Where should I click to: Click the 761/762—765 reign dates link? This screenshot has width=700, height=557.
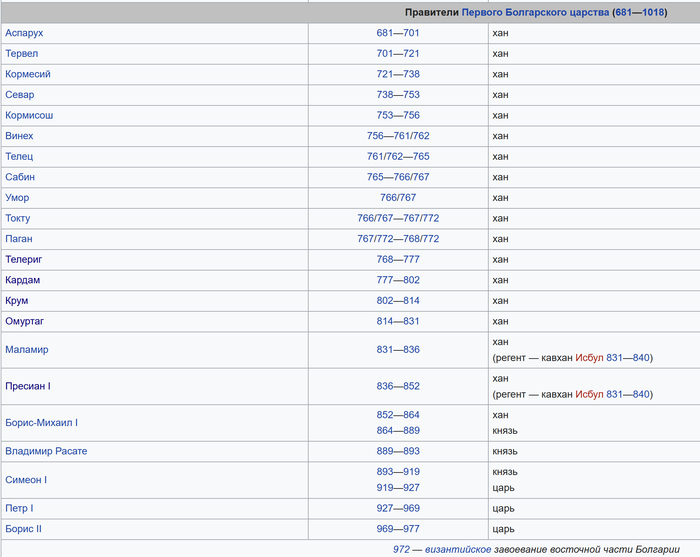398,156
